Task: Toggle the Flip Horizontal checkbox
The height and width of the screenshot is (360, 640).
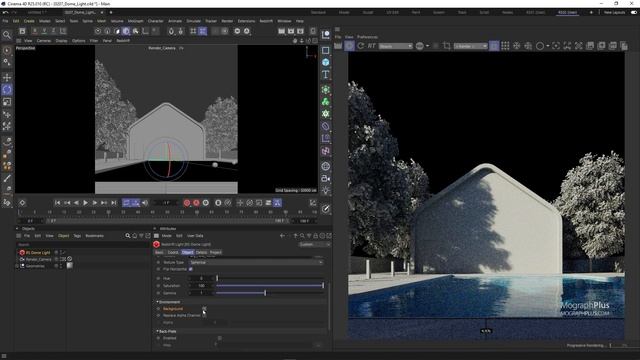Action: tap(191, 269)
